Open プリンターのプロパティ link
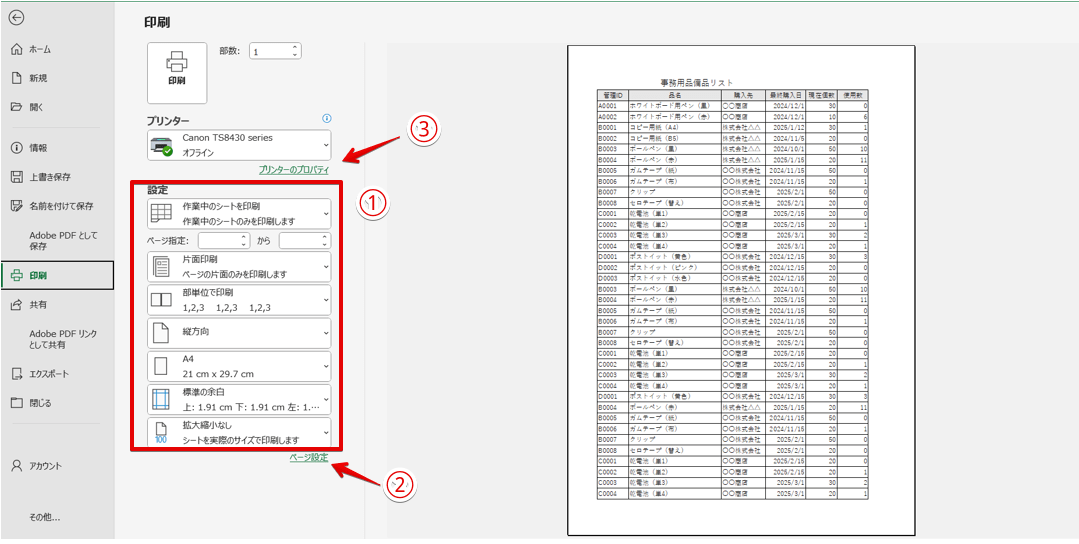The width and height of the screenshot is (1079, 544). [x=293, y=170]
